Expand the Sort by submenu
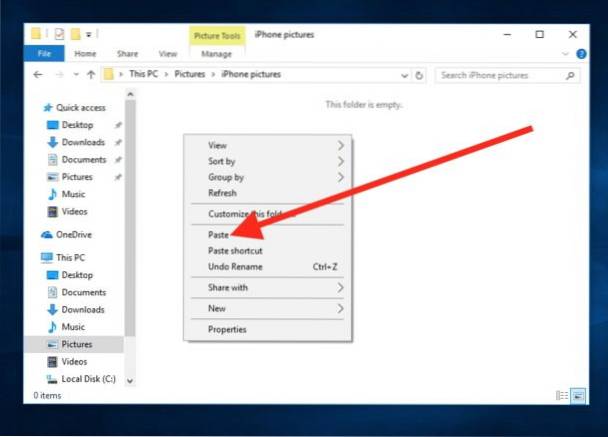Image resolution: width=608 pixels, height=437 pixels. pos(221,161)
